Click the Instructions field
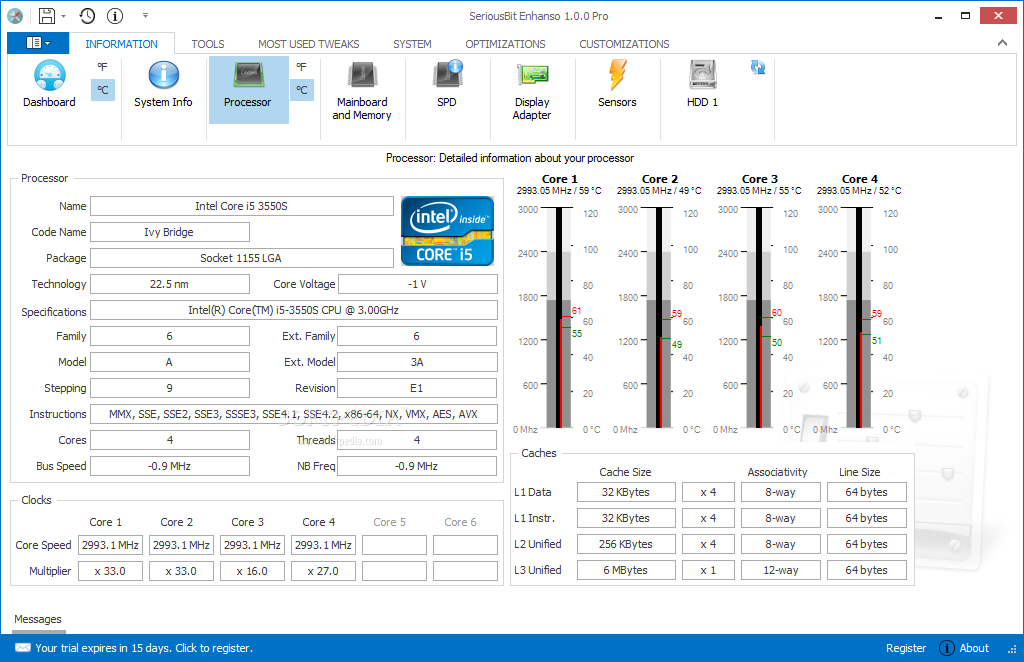The height and width of the screenshot is (662, 1024). 294,414
